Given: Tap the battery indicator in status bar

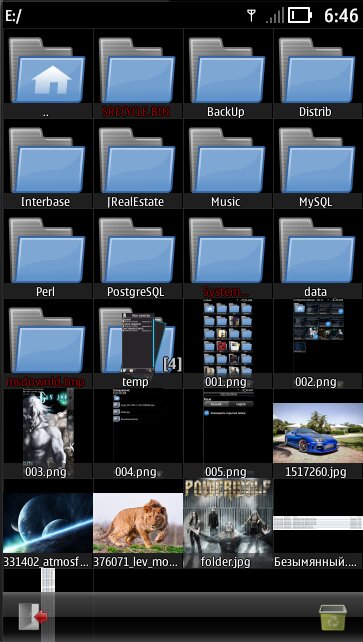Looking at the screenshot, I should click(x=300, y=16).
